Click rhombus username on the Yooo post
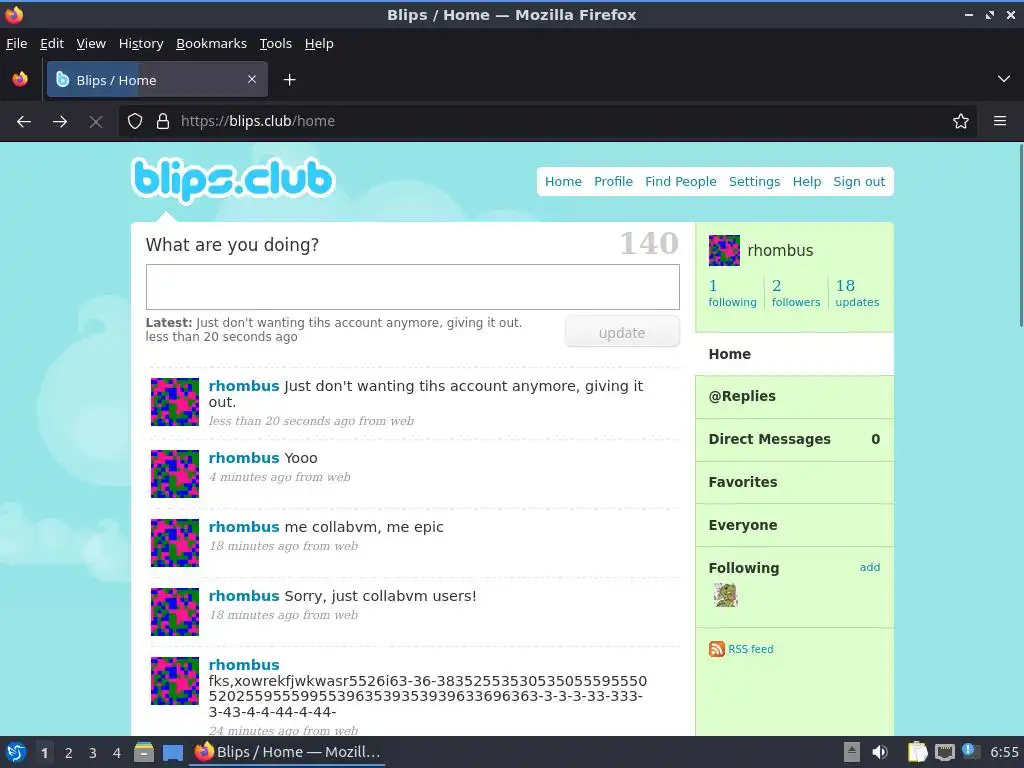 [244, 458]
